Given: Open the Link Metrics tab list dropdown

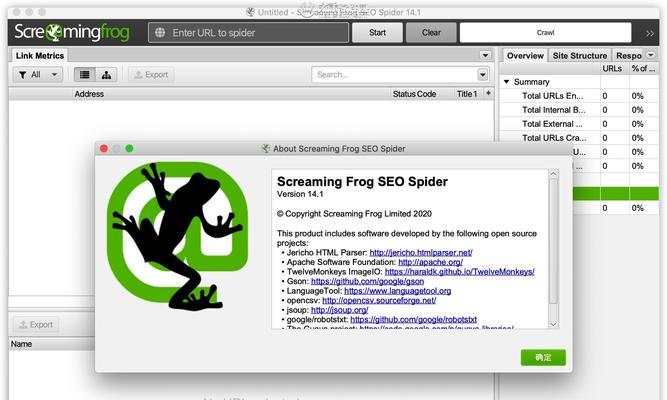Looking at the screenshot, I should [485, 55].
